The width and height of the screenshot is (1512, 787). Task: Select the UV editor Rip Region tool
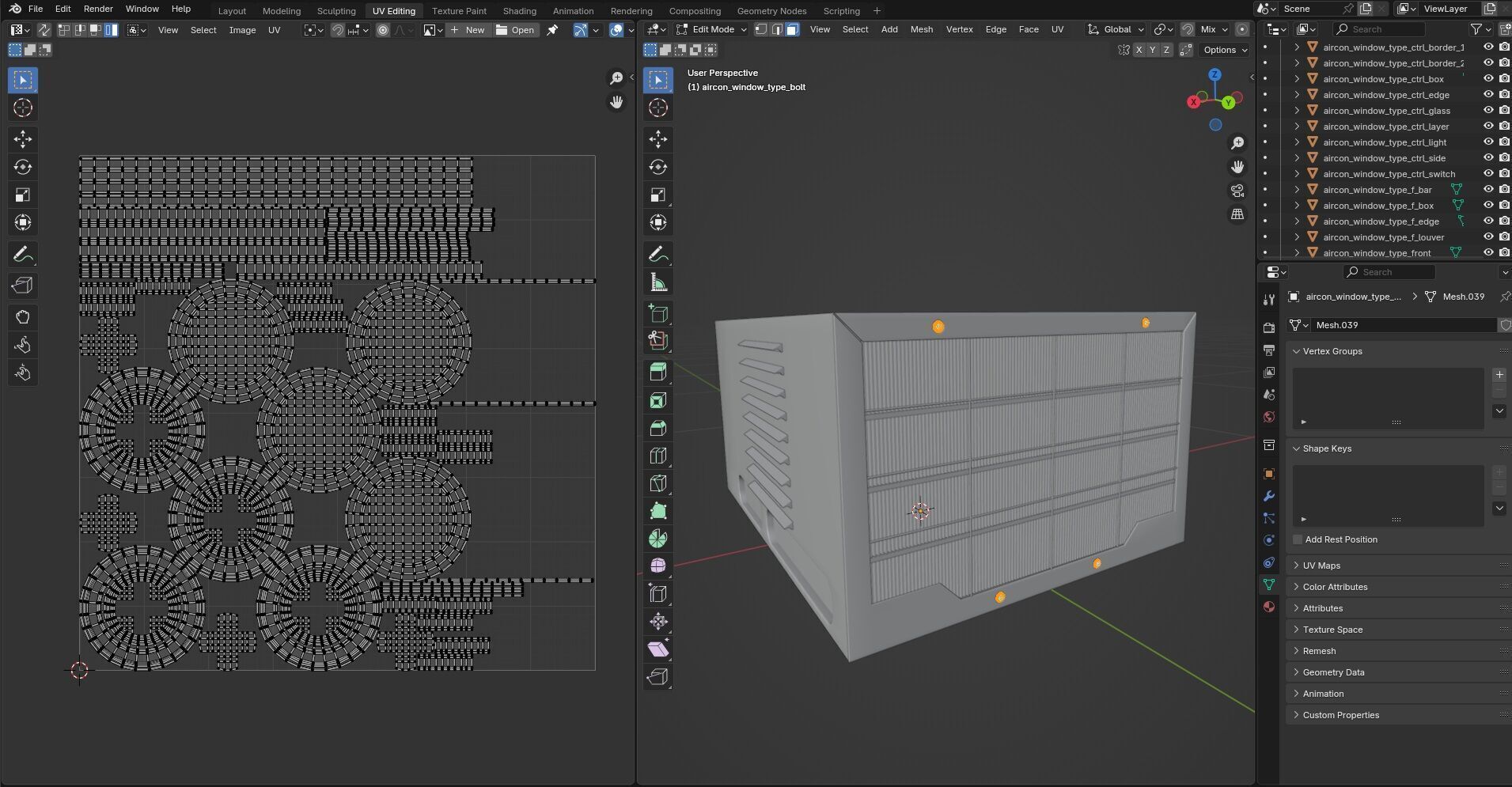pos(23,286)
